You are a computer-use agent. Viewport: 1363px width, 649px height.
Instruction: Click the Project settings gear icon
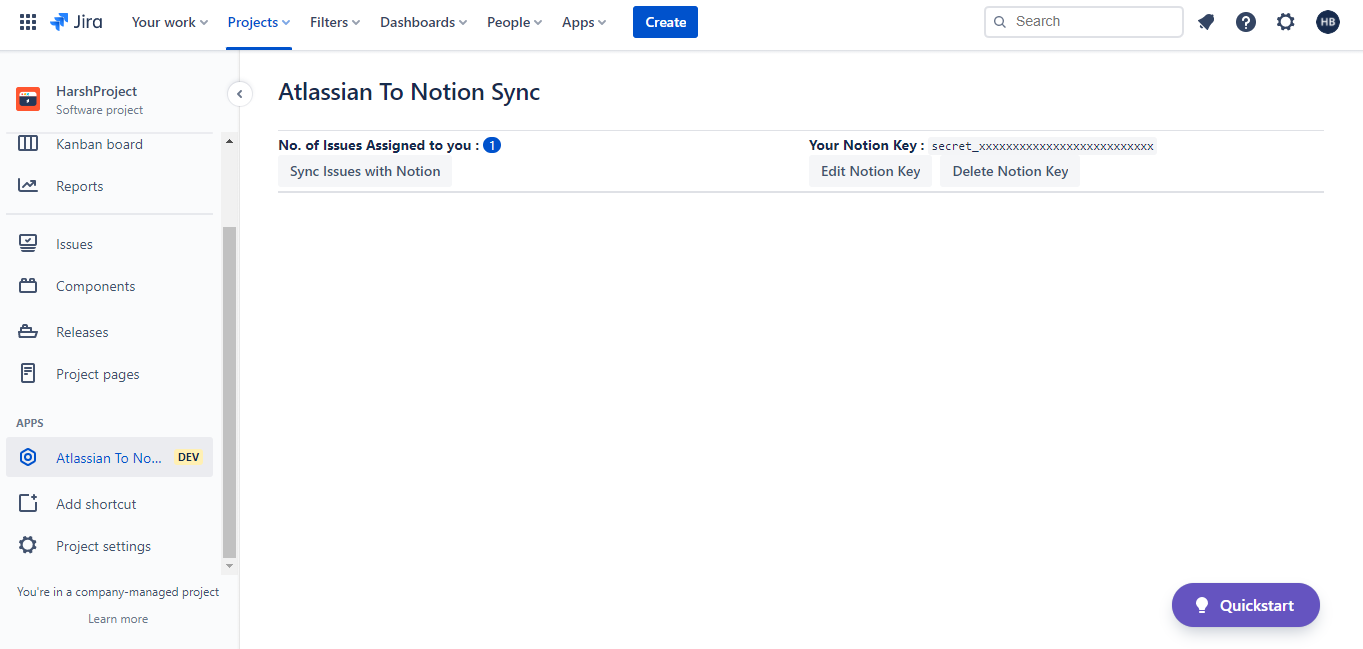pyautogui.click(x=28, y=546)
